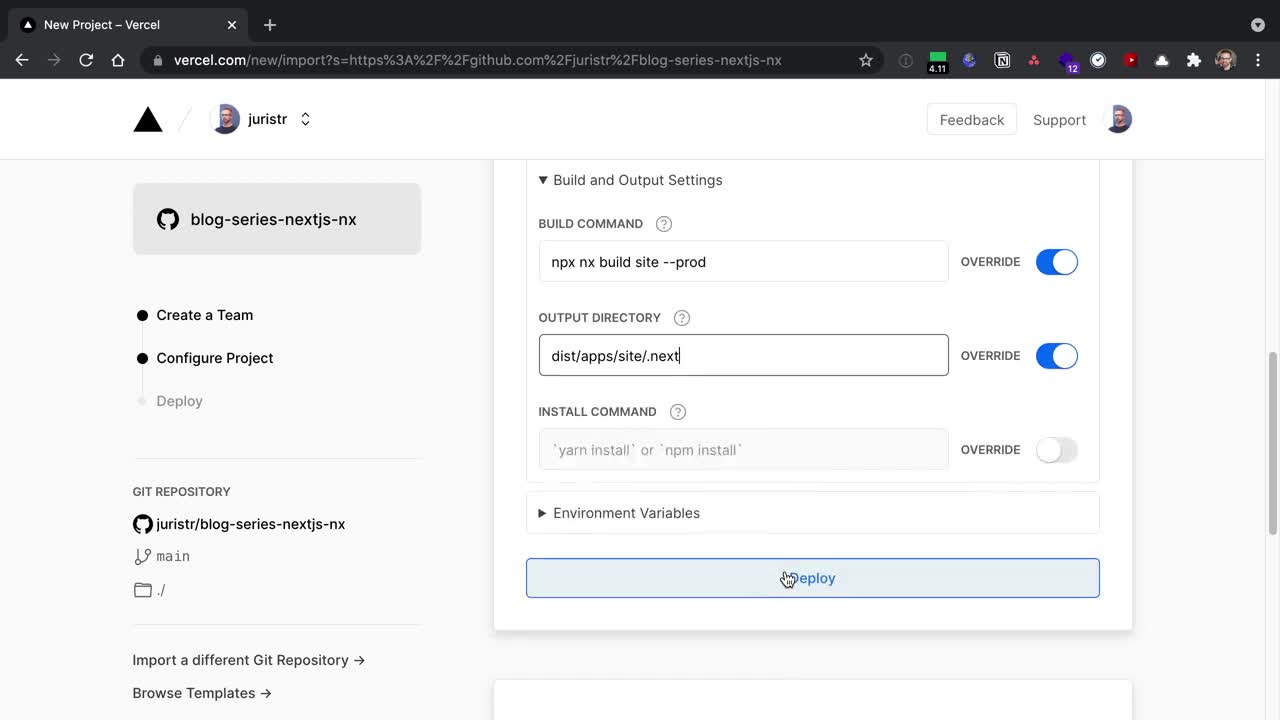Open the cloud extension icon
The width and height of the screenshot is (1280, 720).
pos(1162,60)
